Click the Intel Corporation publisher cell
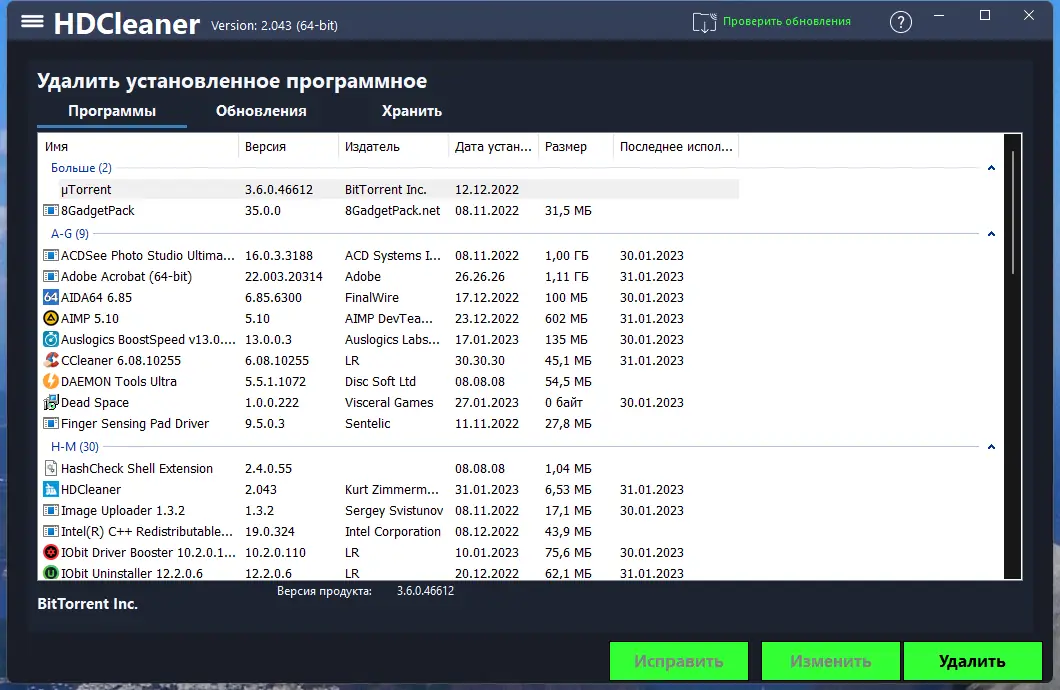 393,531
